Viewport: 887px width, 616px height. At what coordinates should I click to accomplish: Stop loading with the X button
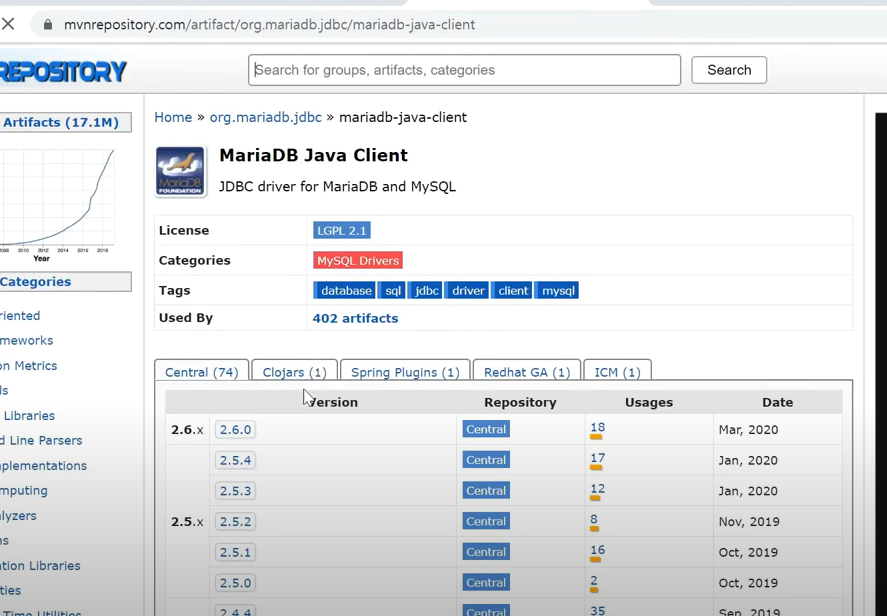point(8,24)
